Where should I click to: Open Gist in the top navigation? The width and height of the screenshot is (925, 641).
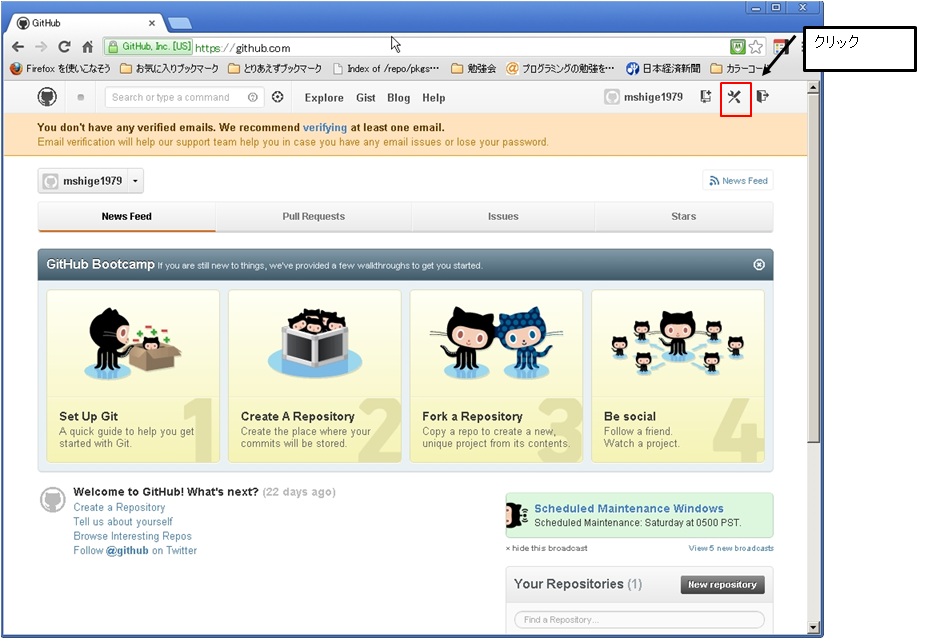366,98
